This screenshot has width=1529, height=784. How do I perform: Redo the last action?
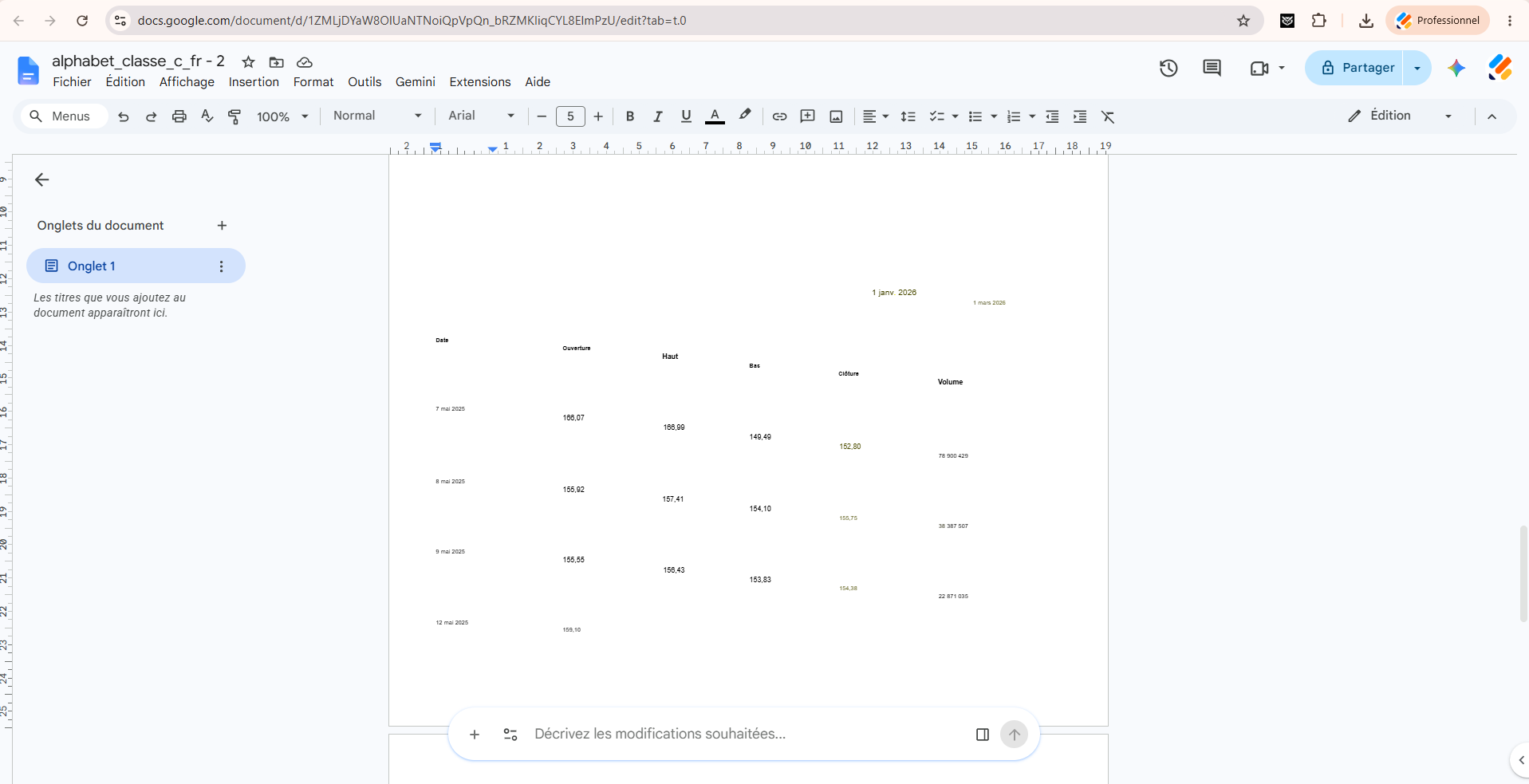point(151,116)
